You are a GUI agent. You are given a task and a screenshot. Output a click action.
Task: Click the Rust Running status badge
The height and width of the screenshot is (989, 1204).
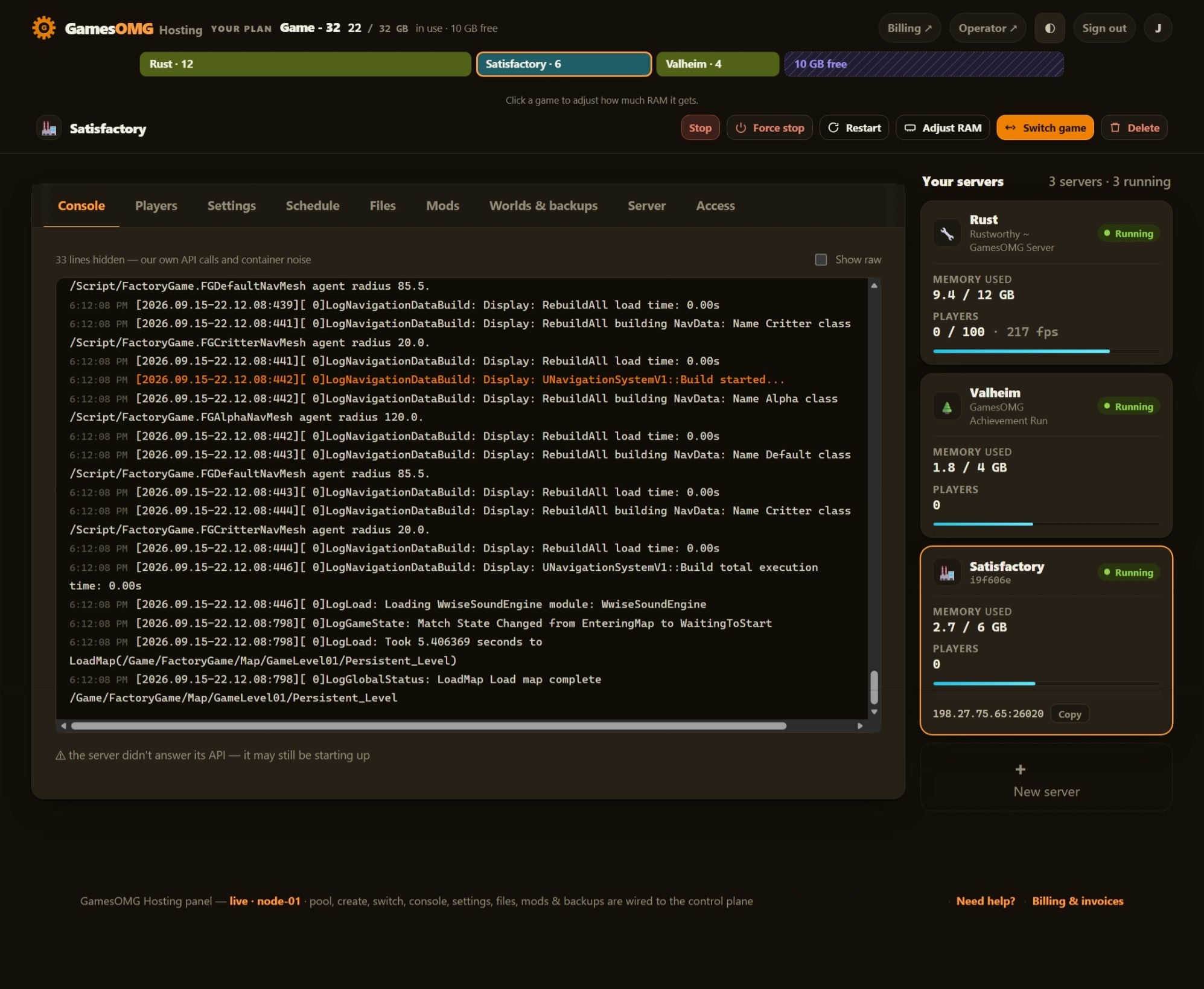1129,234
